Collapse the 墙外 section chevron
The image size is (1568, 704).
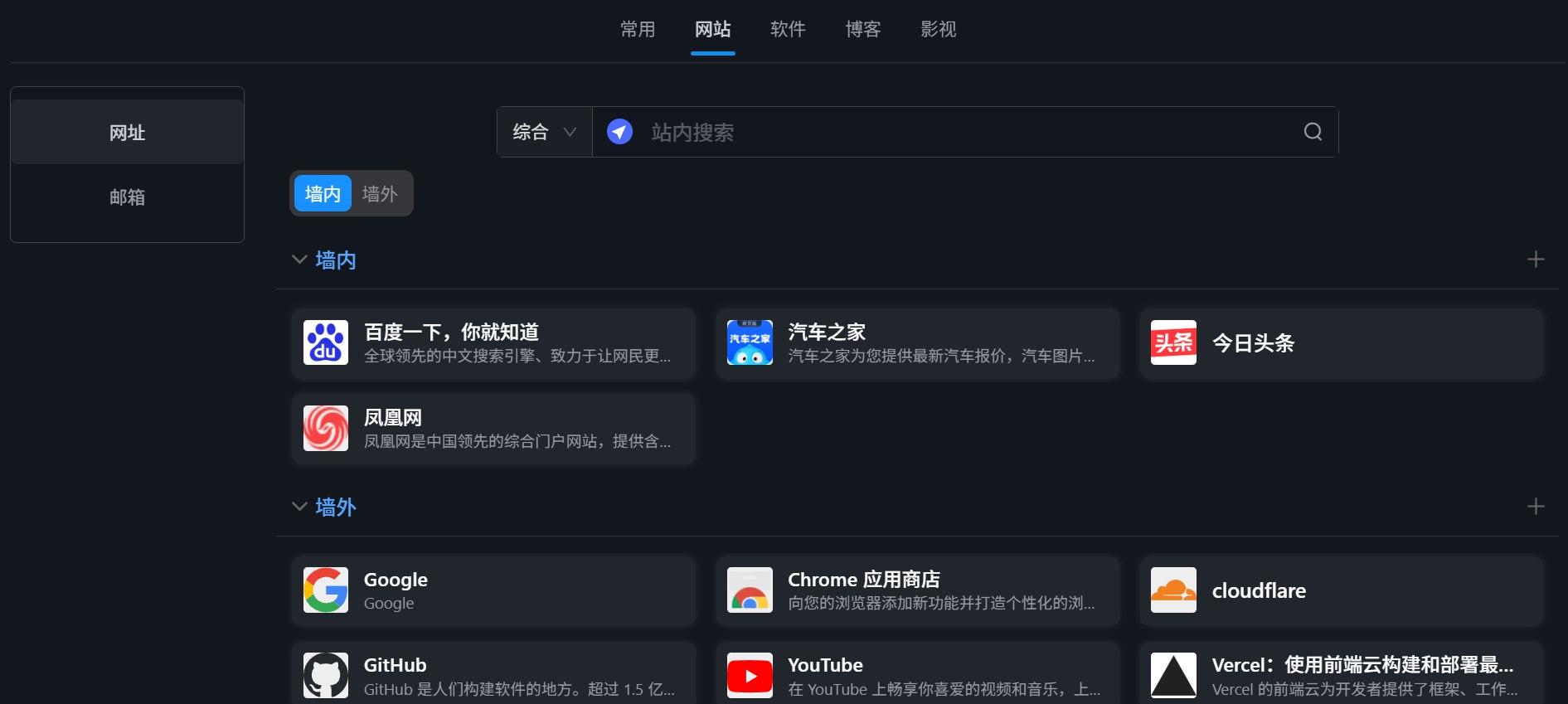click(299, 507)
